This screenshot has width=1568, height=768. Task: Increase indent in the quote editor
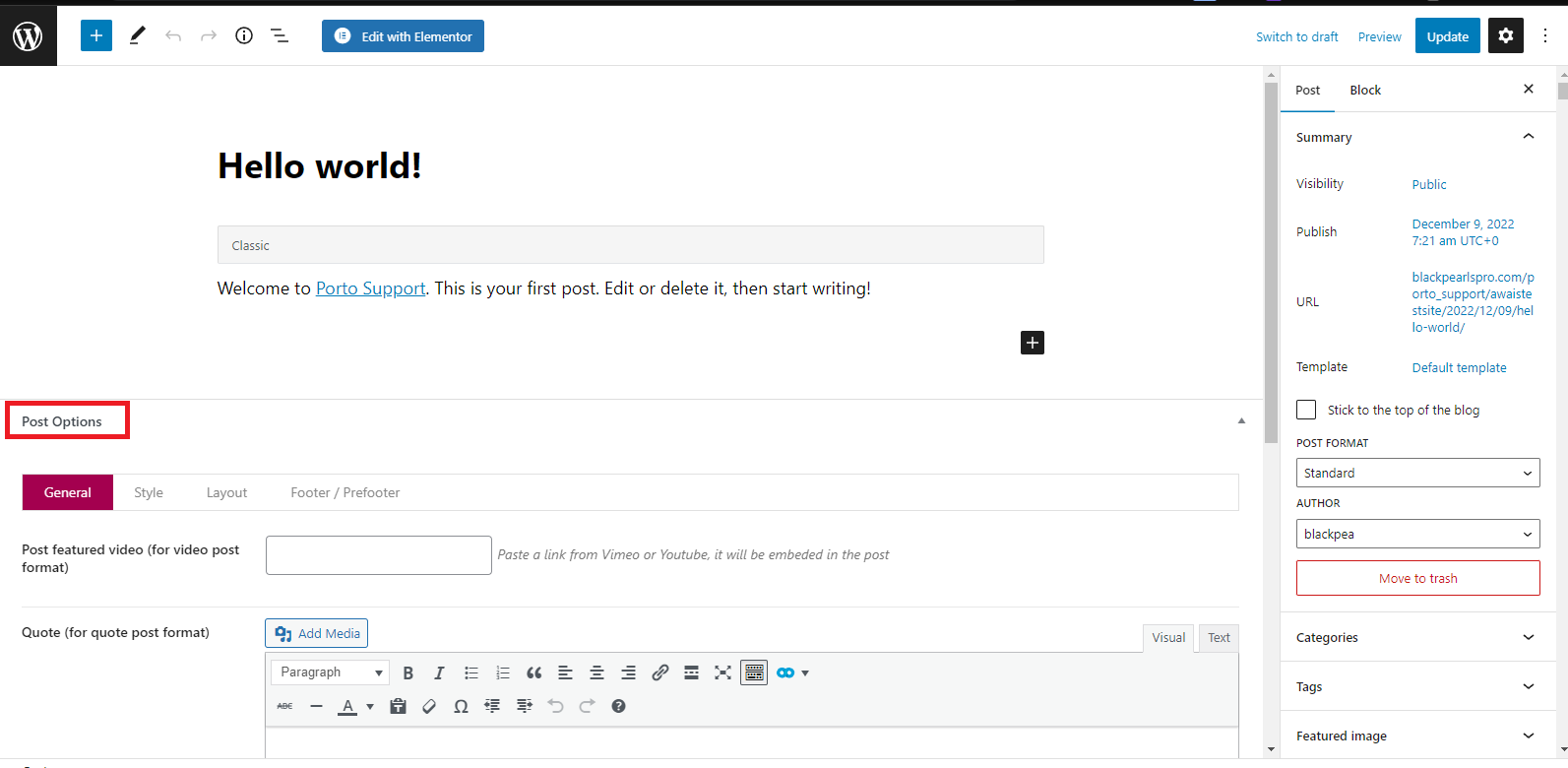point(525,706)
